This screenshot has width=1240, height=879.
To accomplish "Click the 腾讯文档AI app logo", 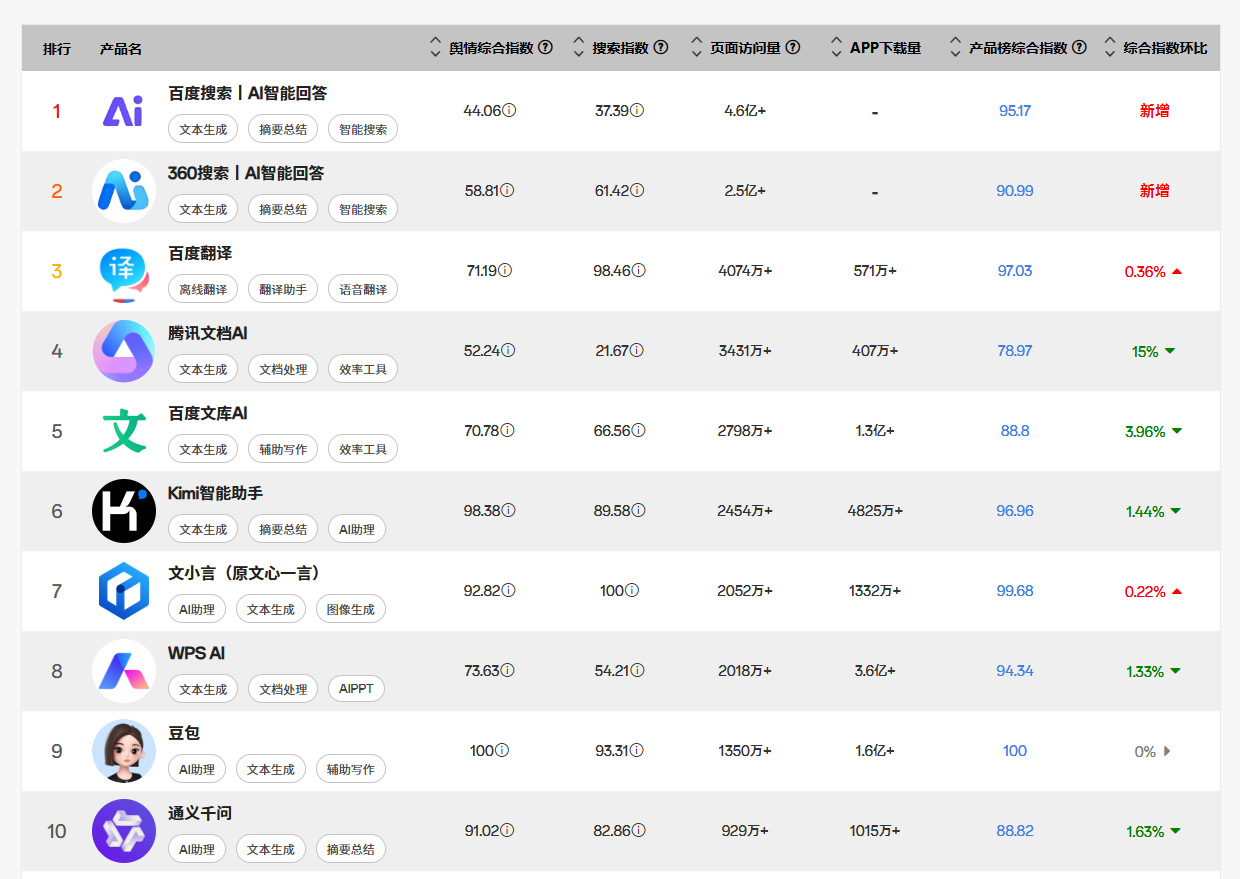I will click(124, 351).
